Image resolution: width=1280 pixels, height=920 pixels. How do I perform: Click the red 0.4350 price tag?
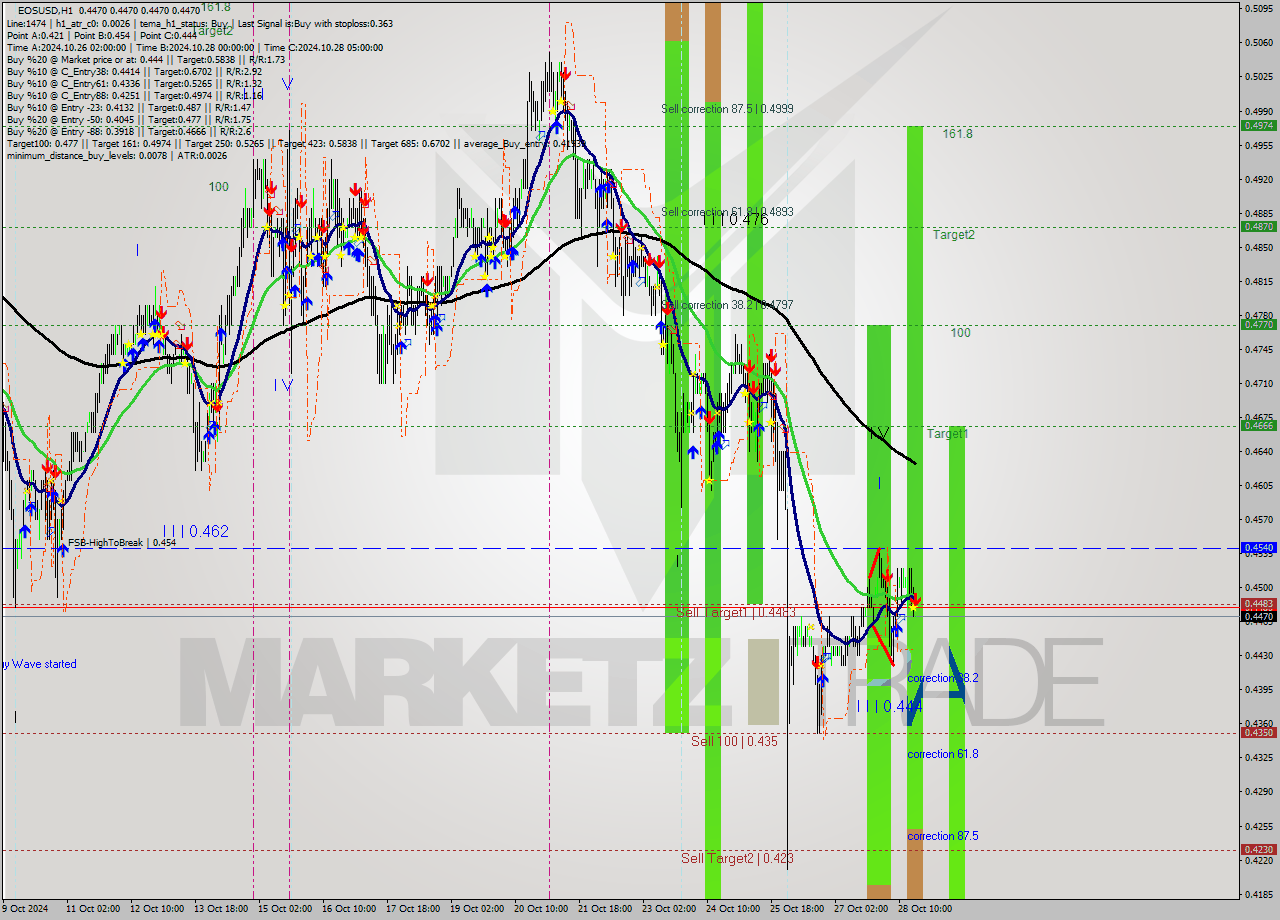point(1257,733)
